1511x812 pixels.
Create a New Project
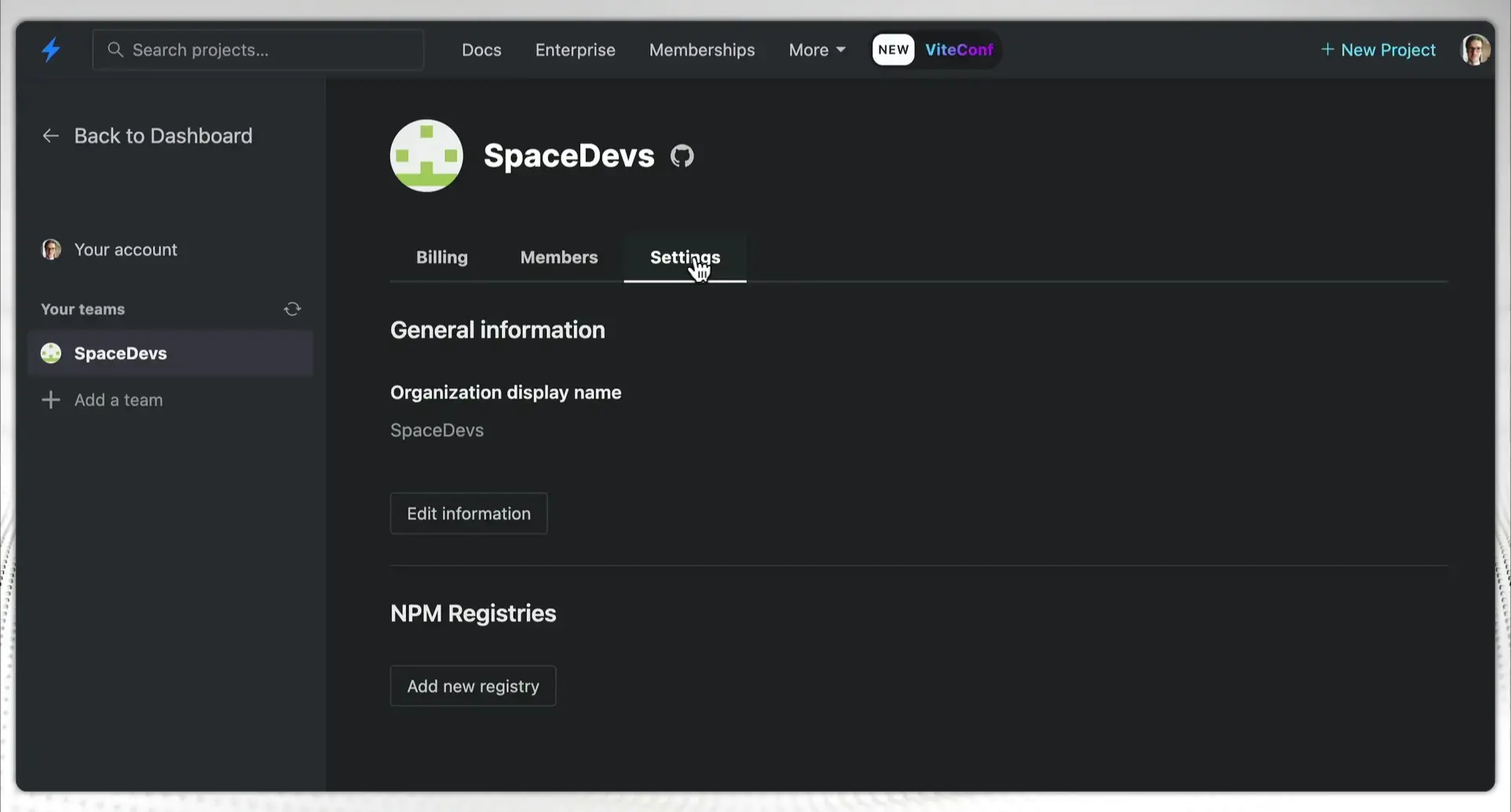[1378, 49]
